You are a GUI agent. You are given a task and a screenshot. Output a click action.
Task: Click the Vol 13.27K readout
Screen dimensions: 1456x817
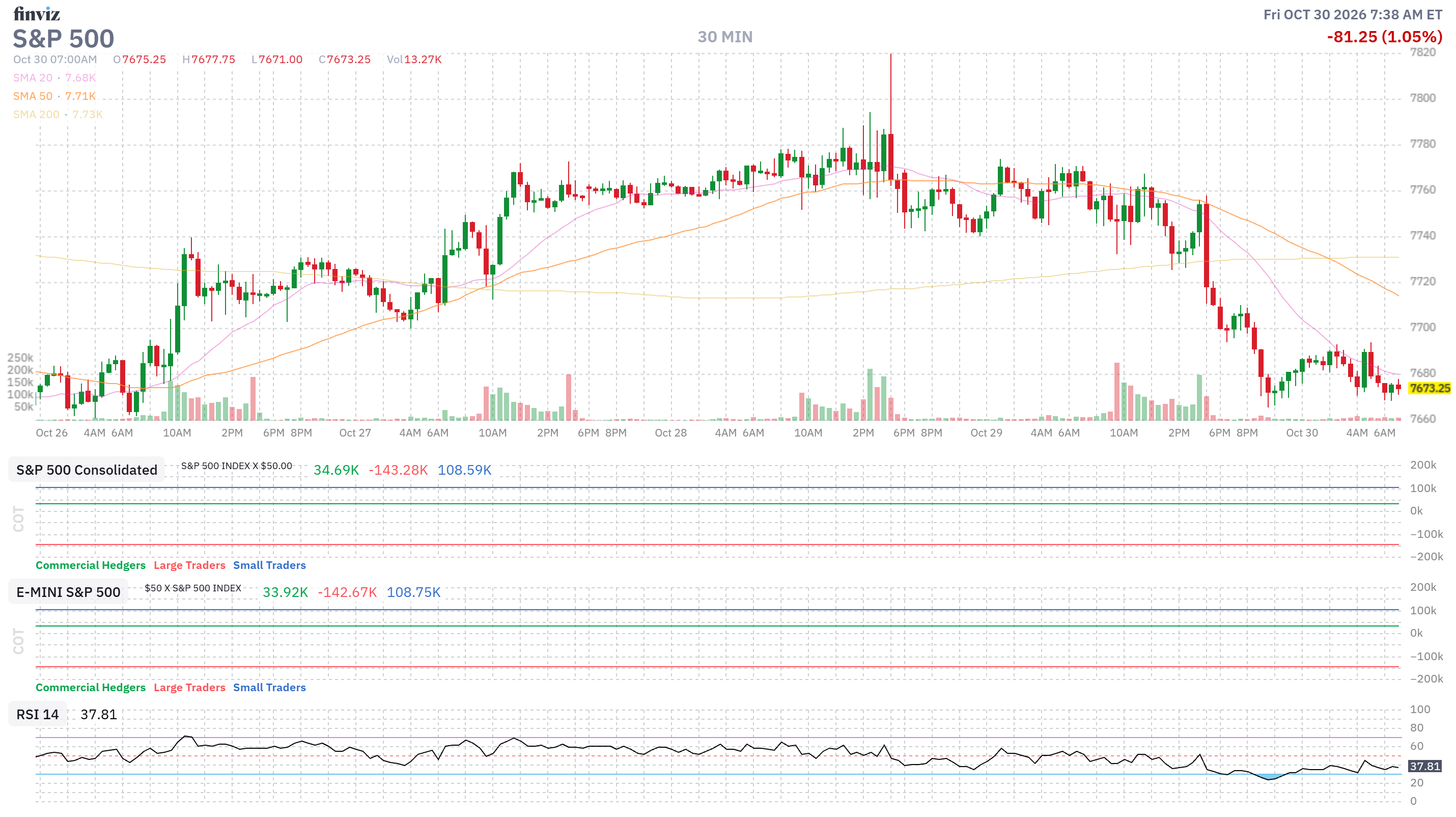click(x=414, y=60)
